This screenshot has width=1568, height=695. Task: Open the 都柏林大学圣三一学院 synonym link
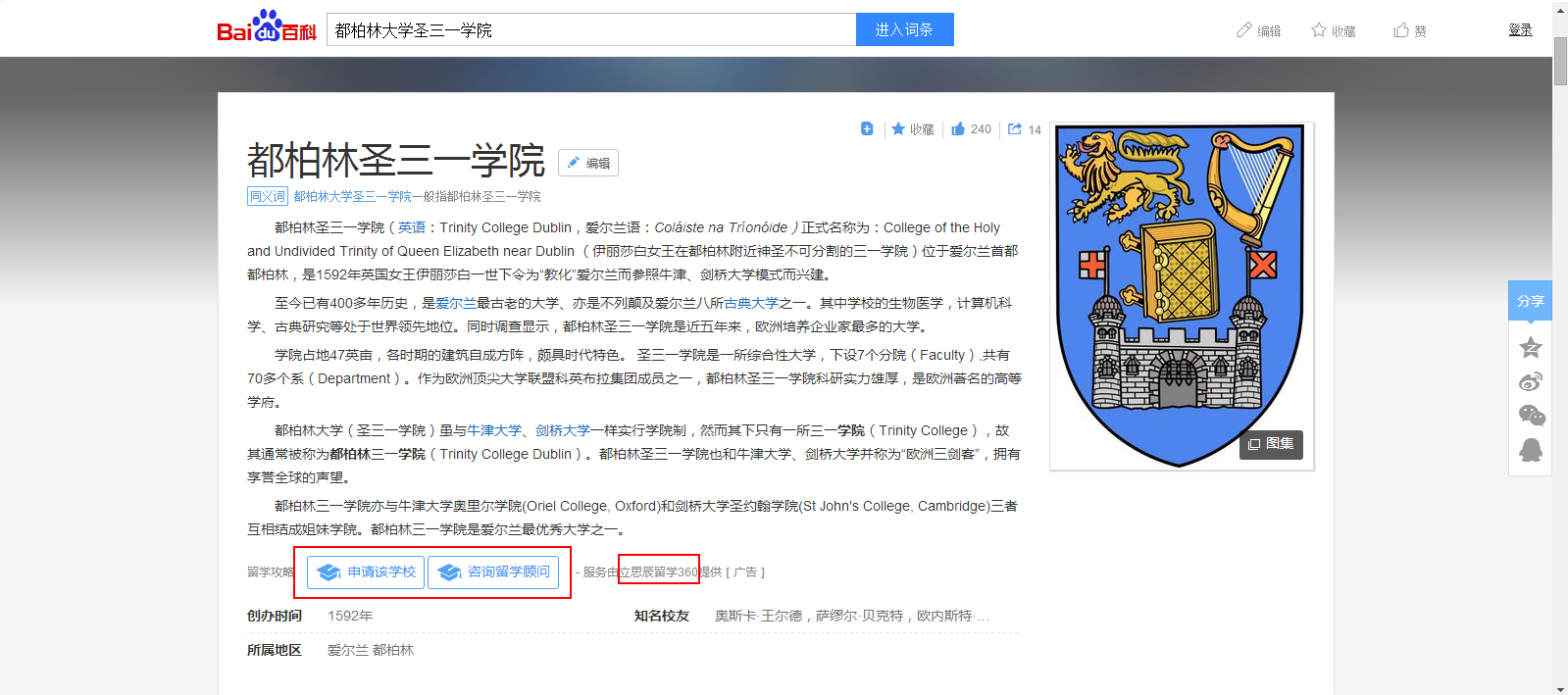(x=353, y=196)
